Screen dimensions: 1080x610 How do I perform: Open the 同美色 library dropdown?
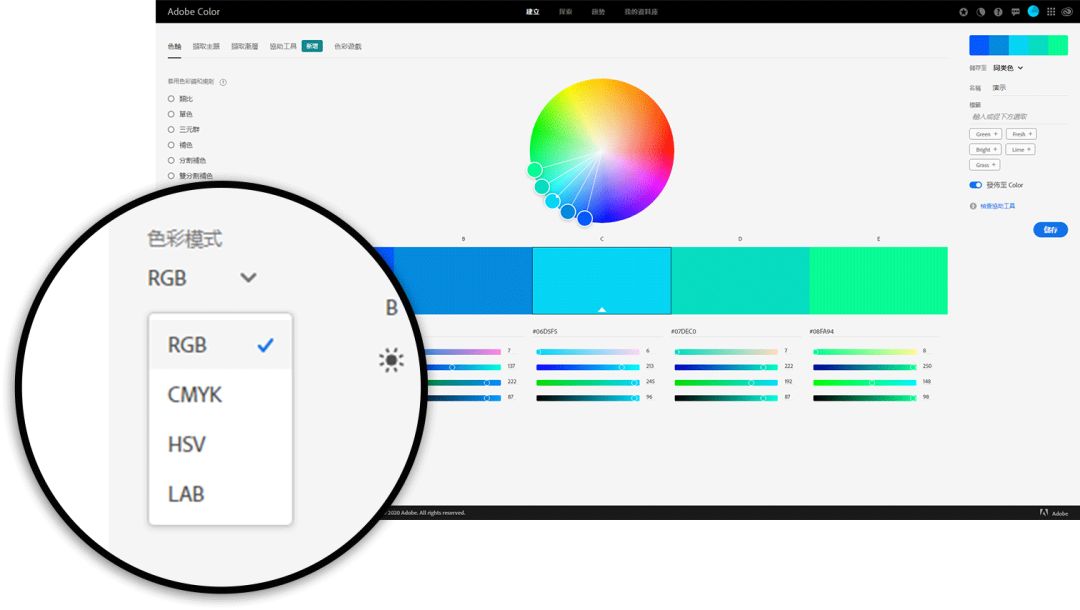click(x=1007, y=68)
